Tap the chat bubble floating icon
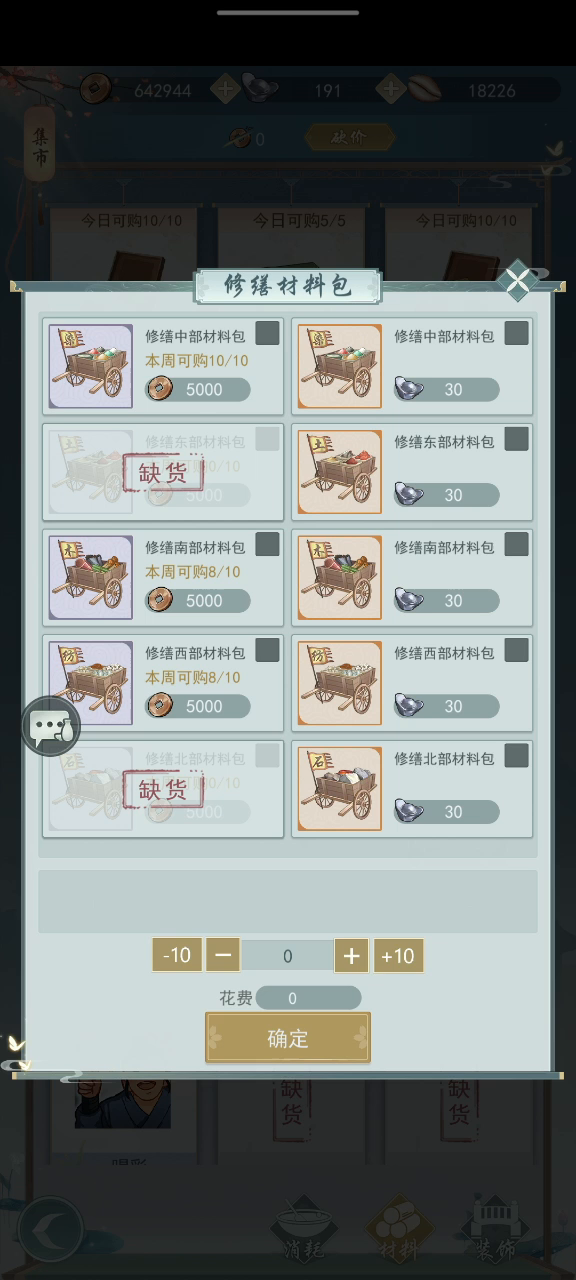Screen dimensions: 576x1280 tap(51, 726)
